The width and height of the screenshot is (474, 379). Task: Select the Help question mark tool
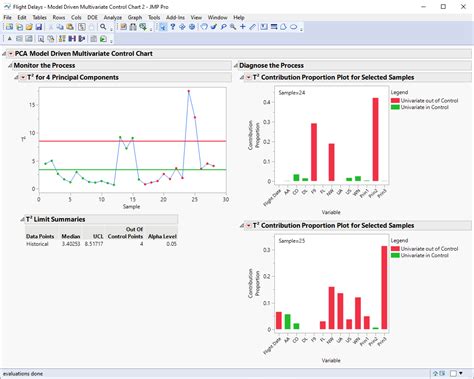click(x=173, y=27)
